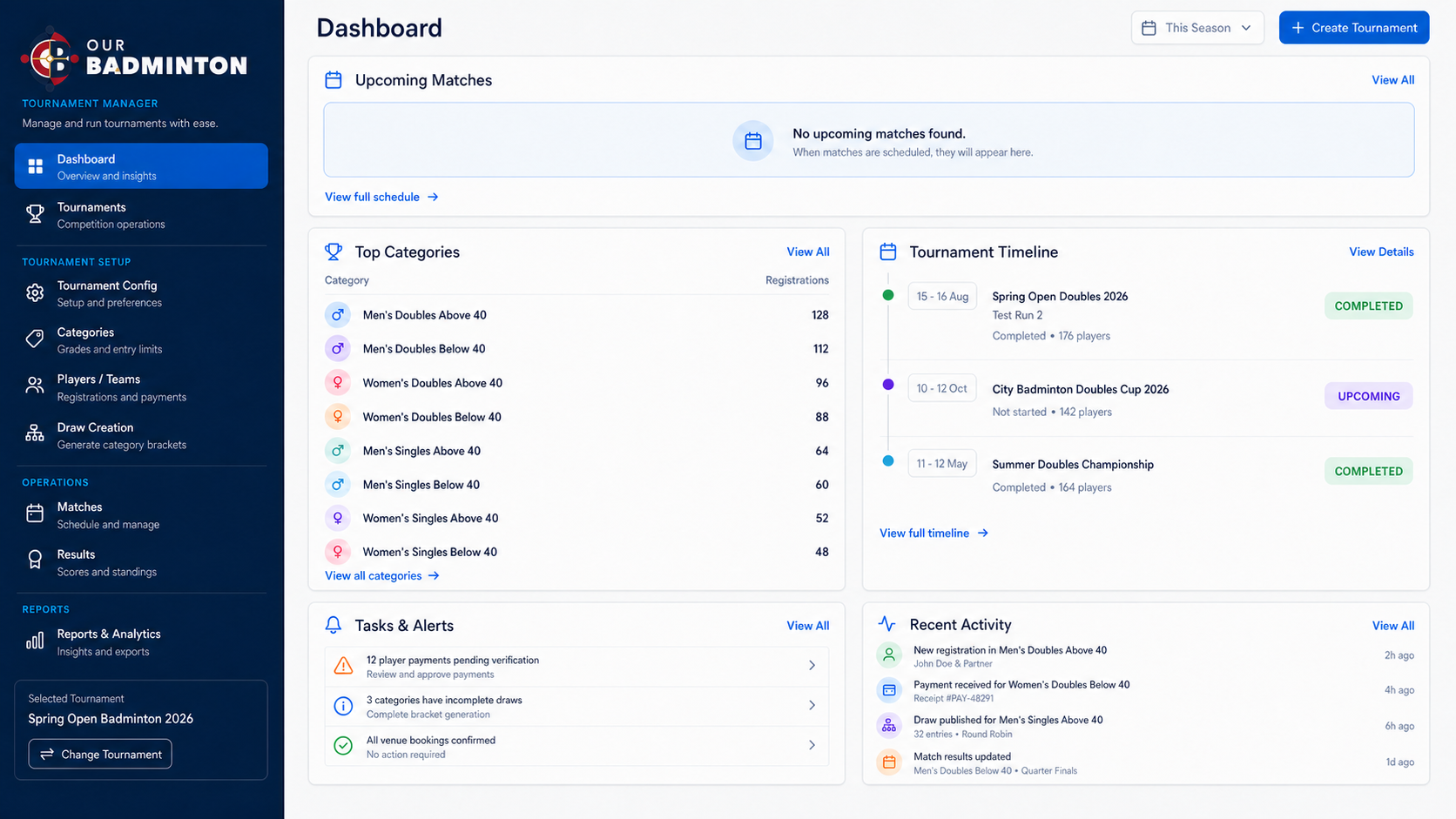Go to Matches schedule and manage
1456x819 pixels.
point(141,515)
